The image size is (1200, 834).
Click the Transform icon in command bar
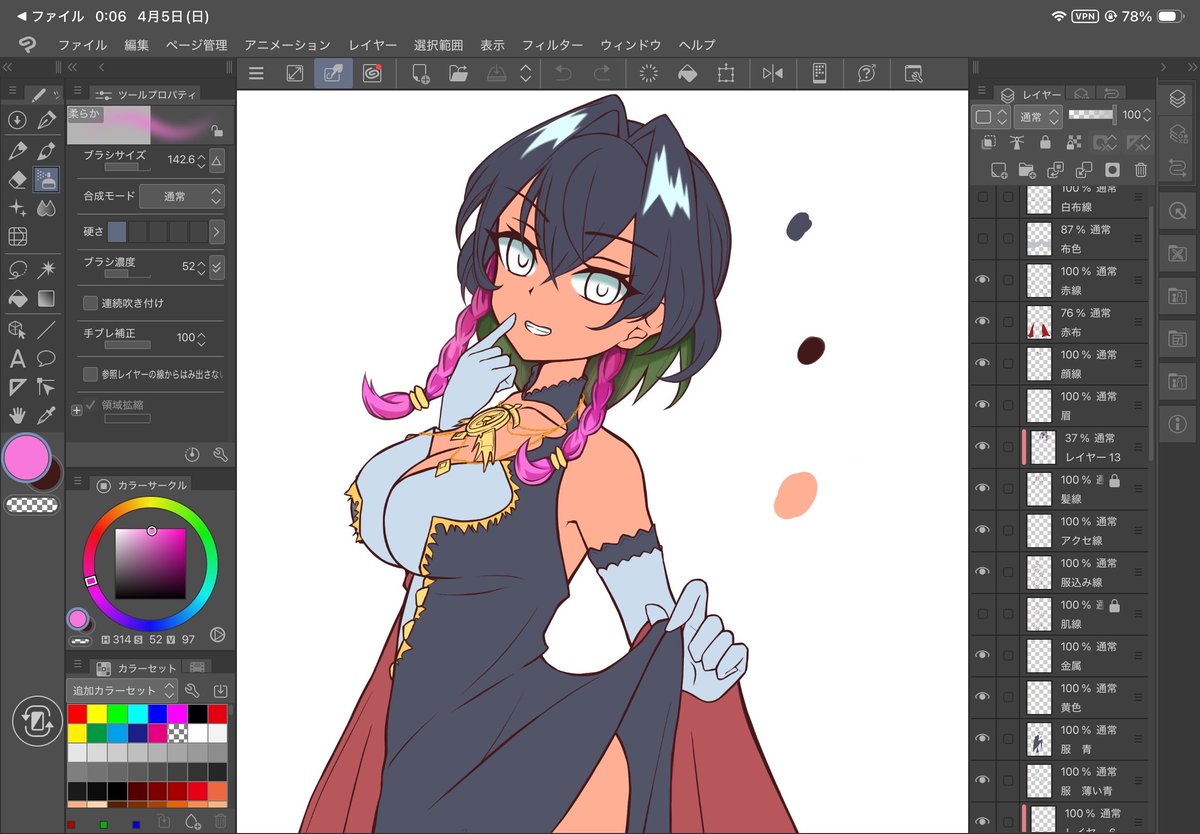click(x=725, y=73)
